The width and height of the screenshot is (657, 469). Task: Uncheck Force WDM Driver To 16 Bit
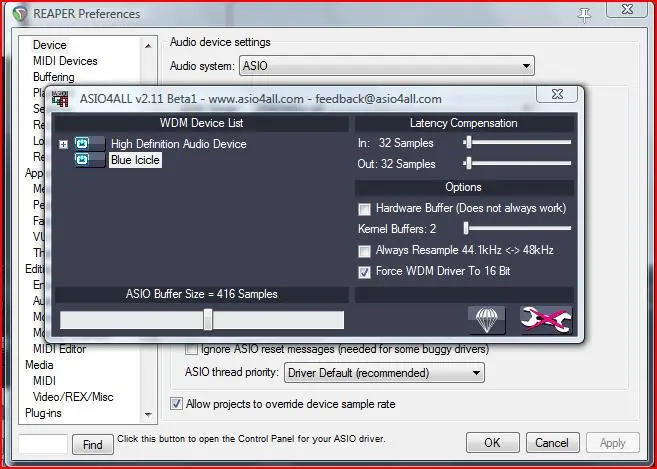pyautogui.click(x=365, y=272)
